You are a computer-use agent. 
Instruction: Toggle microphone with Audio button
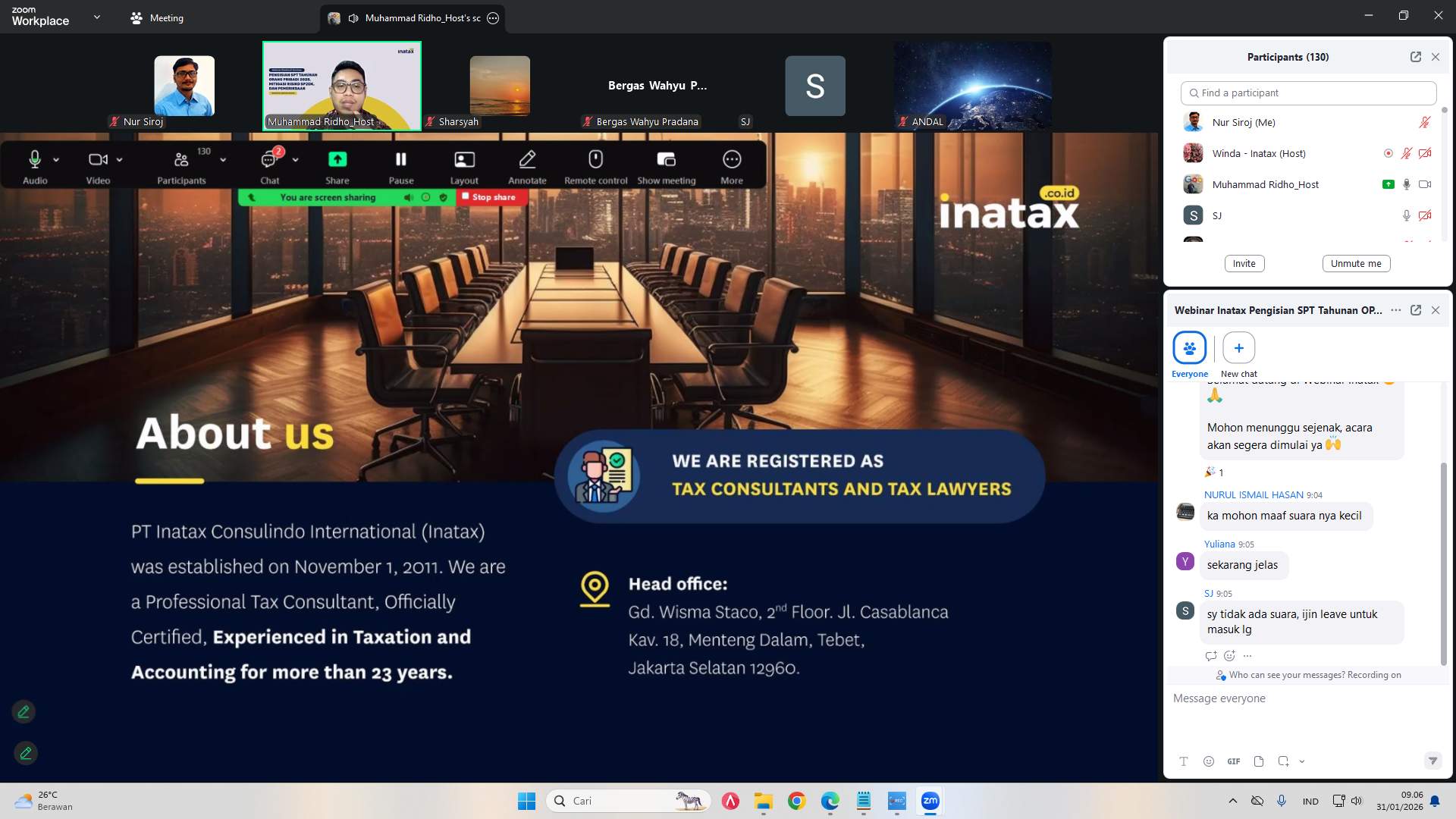tap(35, 160)
